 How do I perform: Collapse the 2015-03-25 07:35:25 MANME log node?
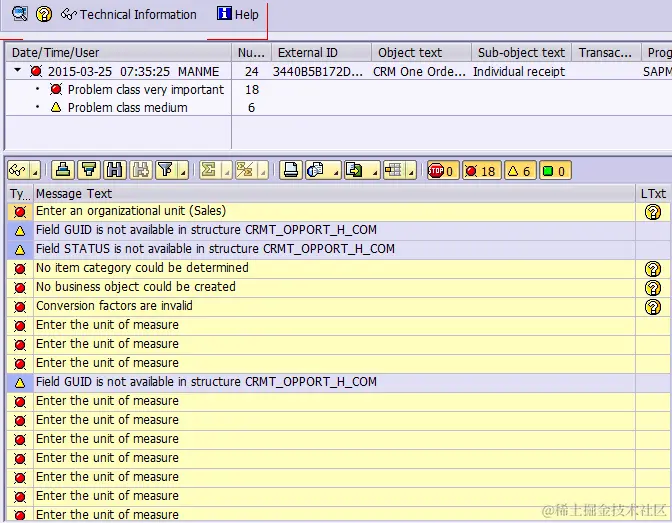click(x=17, y=70)
